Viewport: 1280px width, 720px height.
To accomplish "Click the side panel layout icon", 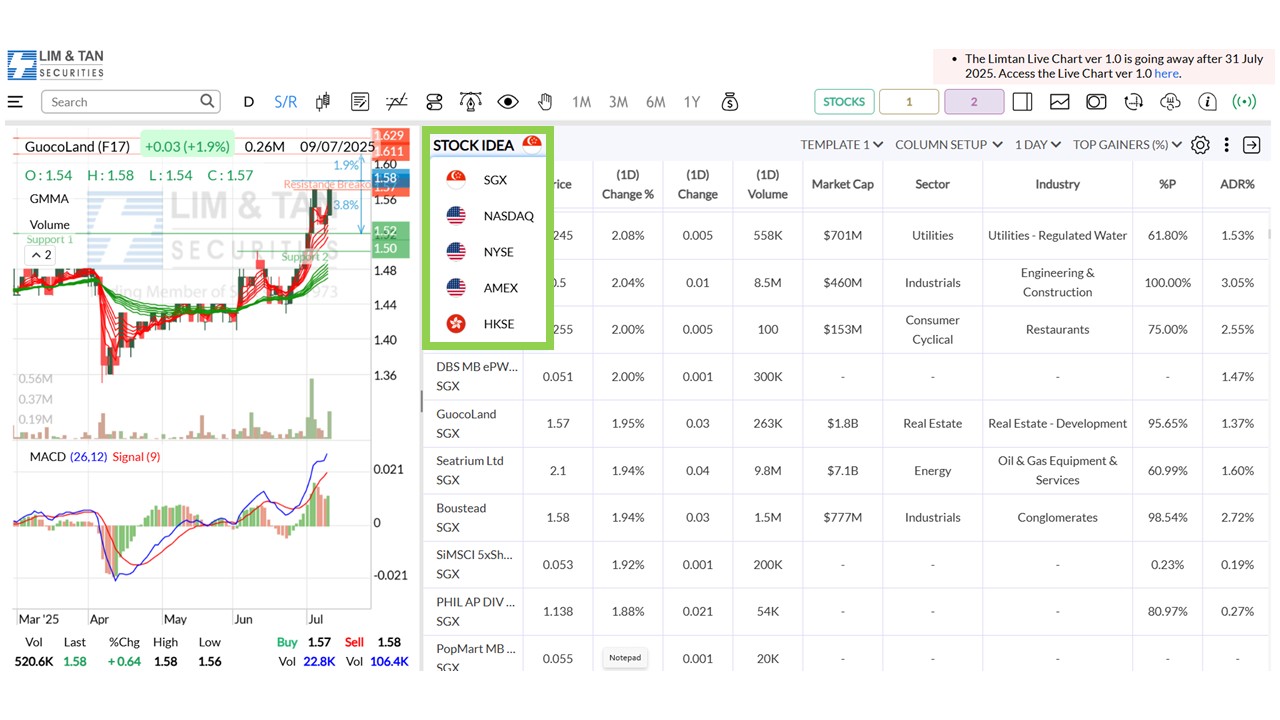I will click(x=1022, y=102).
